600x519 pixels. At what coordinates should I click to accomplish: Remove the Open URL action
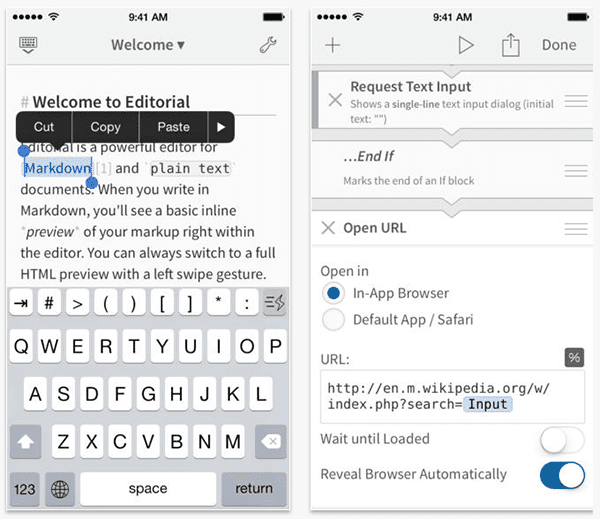tap(328, 228)
